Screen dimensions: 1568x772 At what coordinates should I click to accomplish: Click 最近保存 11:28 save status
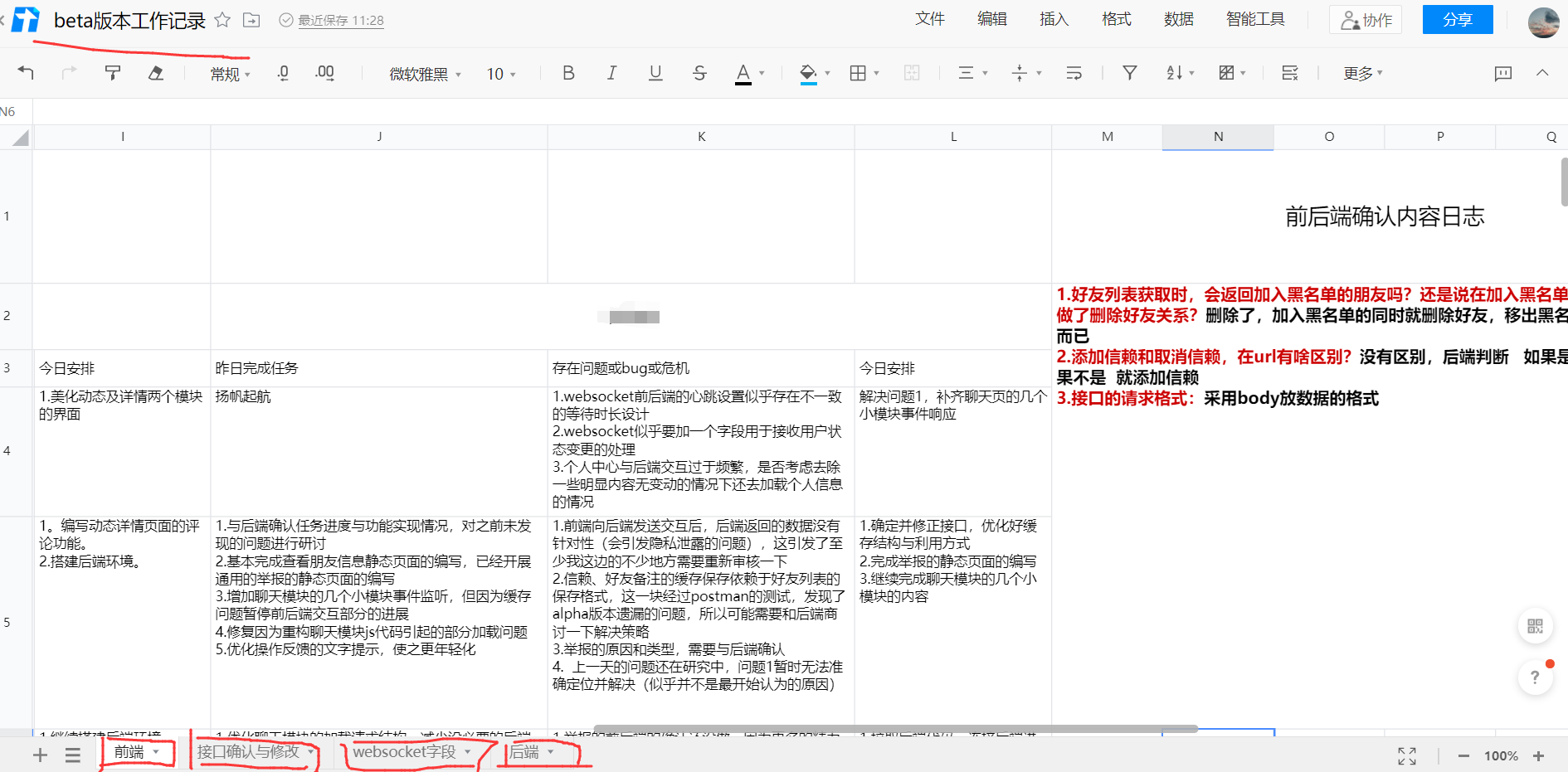point(331,20)
